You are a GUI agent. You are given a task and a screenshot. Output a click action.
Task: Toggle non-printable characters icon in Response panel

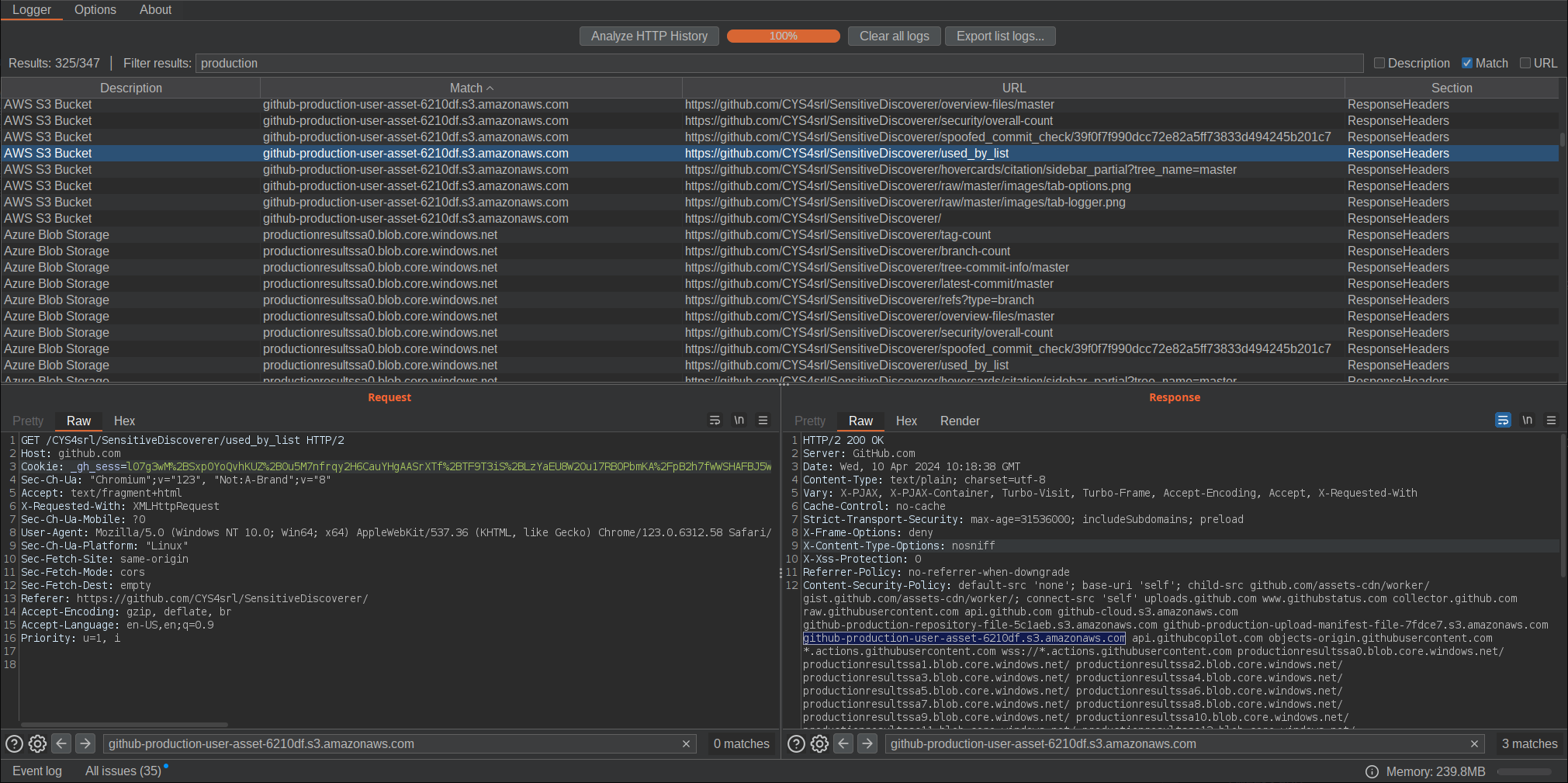point(1528,421)
